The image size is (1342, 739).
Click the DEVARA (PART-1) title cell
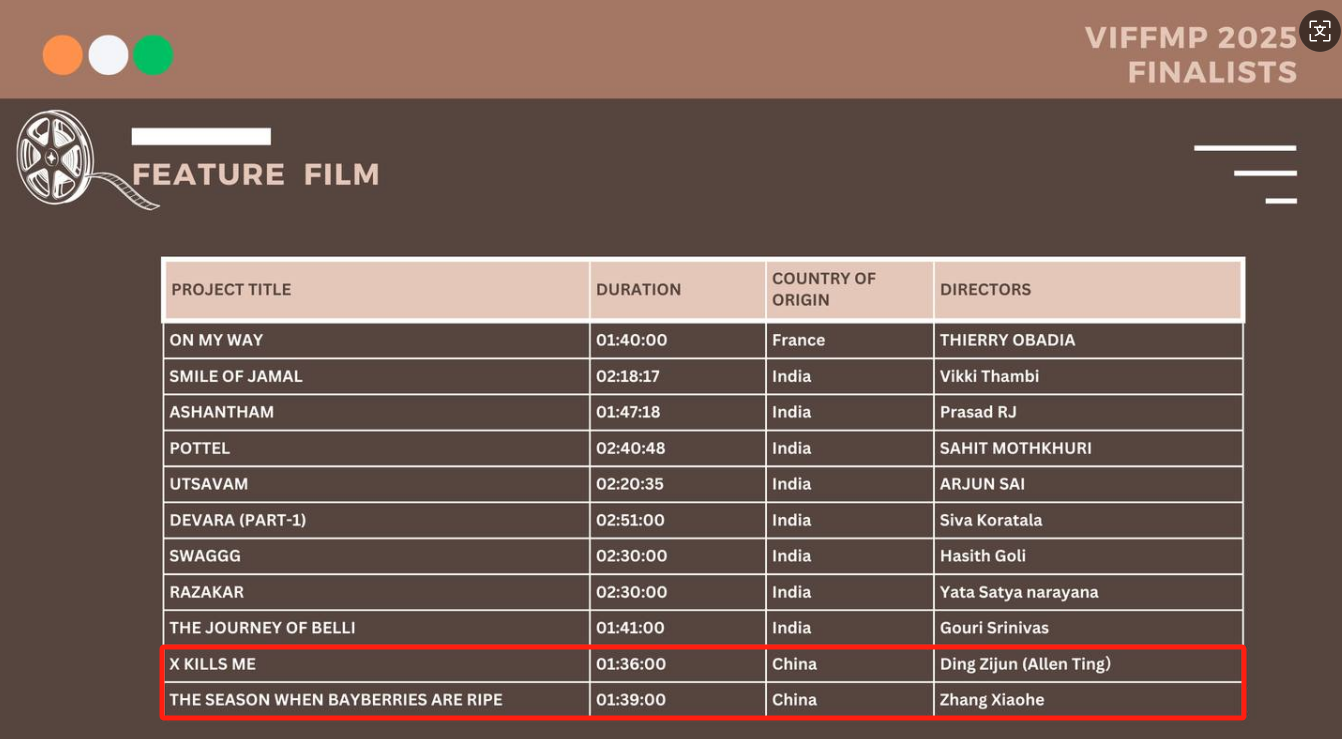coord(238,520)
